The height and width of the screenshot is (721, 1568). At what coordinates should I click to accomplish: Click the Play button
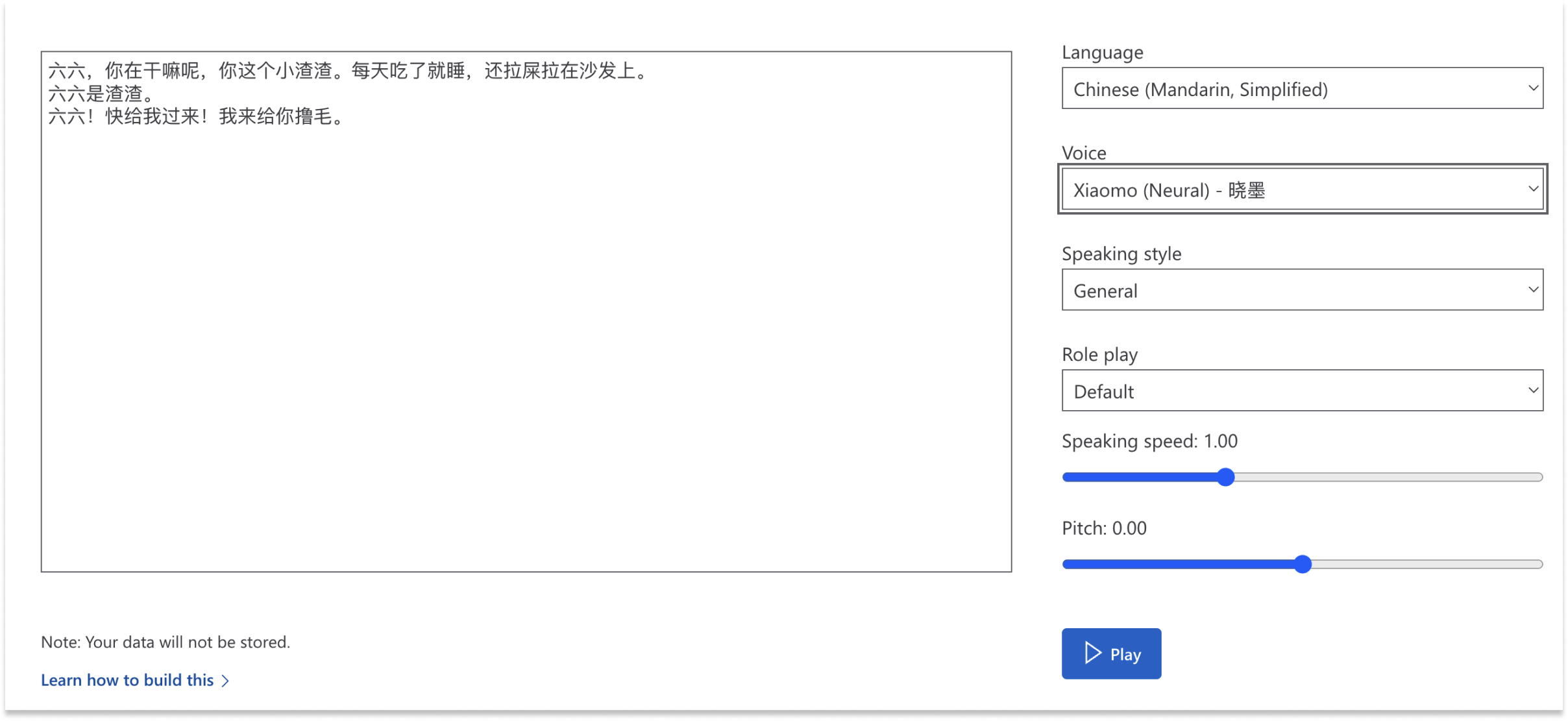coord(1111,654)
